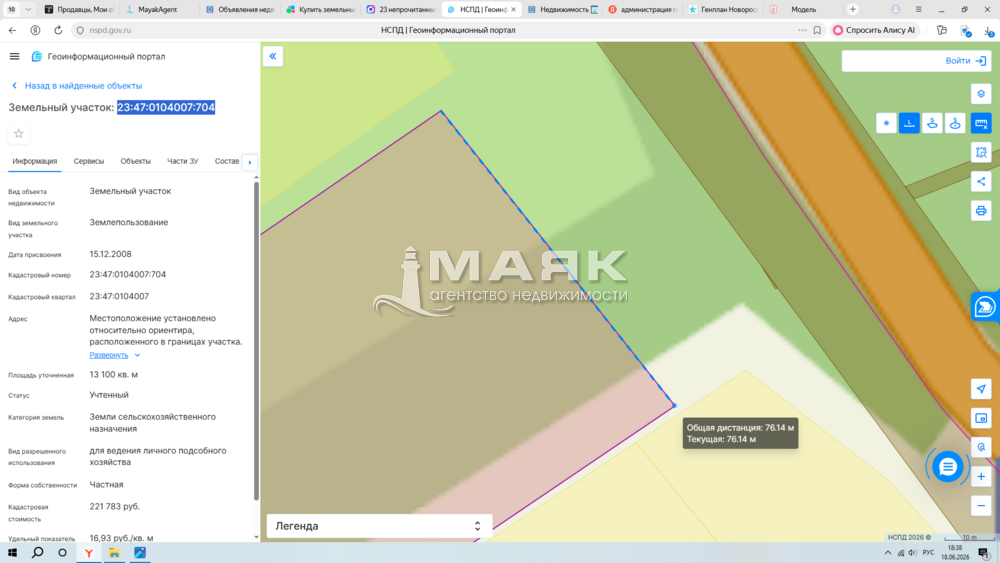Click Войти to sign in
1000x563 pixels.
point(965,61)
